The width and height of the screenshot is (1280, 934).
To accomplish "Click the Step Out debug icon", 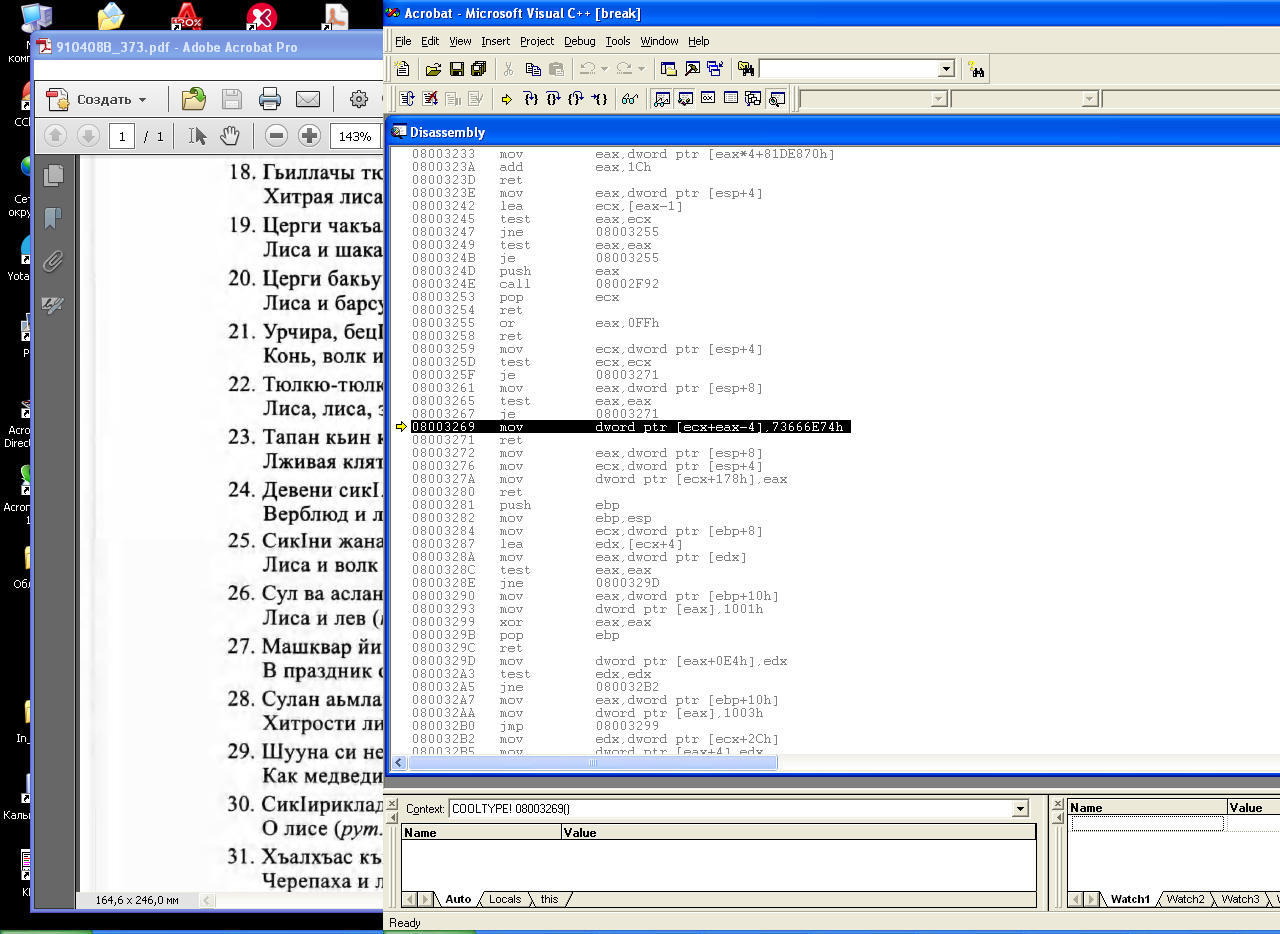I will coord(576,99).
